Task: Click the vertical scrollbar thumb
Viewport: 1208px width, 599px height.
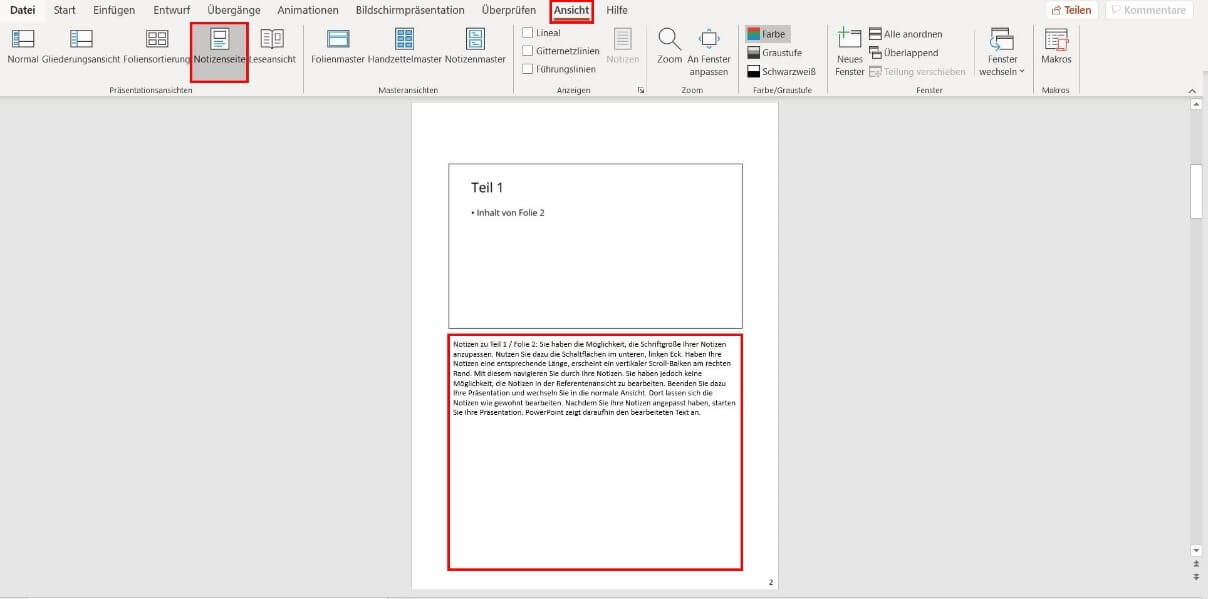Action: 1196,191
